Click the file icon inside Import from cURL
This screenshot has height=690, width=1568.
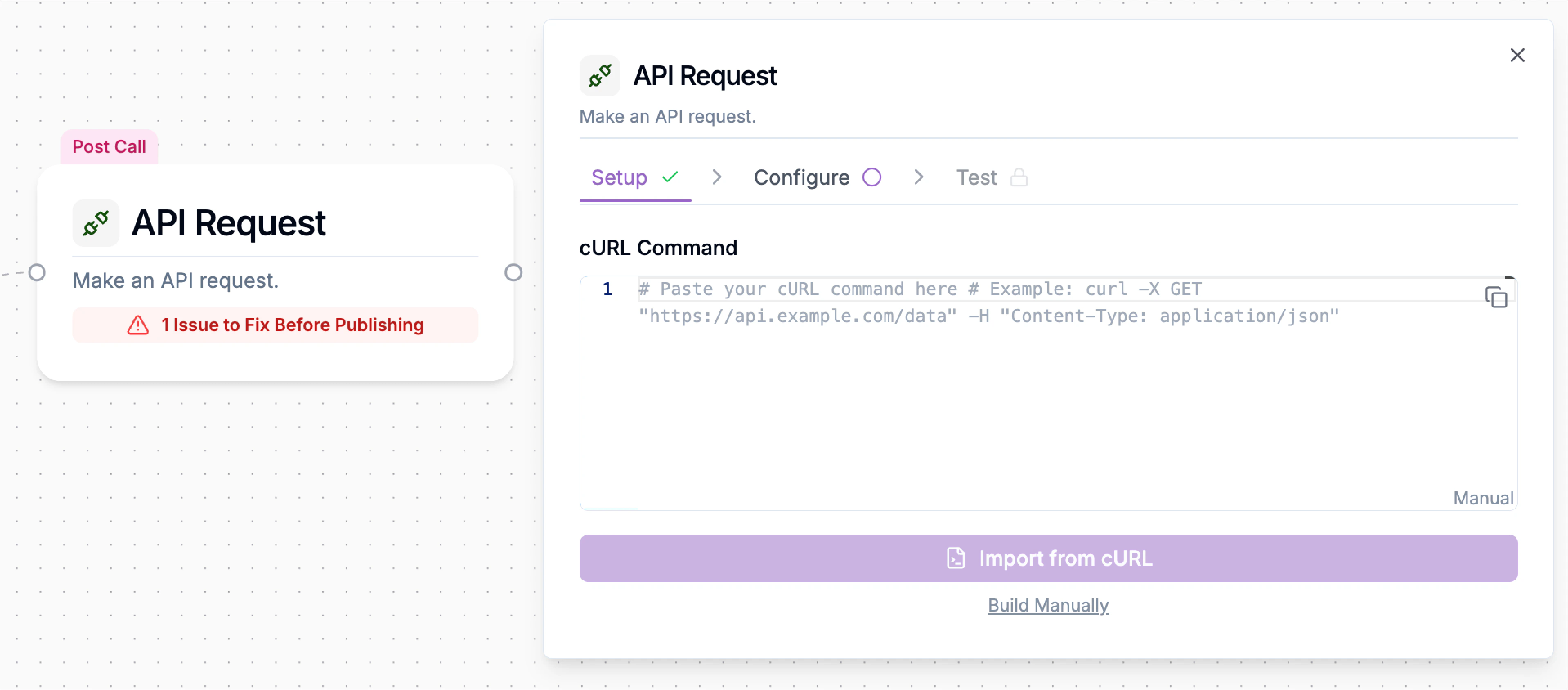tap(956, 558)
